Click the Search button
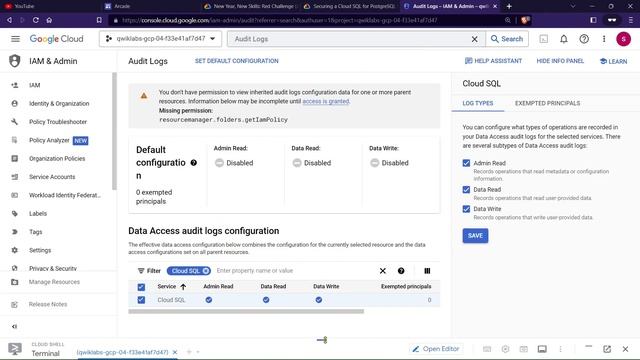Viewport: 640px width, 360px height. (x=507, y=39)
